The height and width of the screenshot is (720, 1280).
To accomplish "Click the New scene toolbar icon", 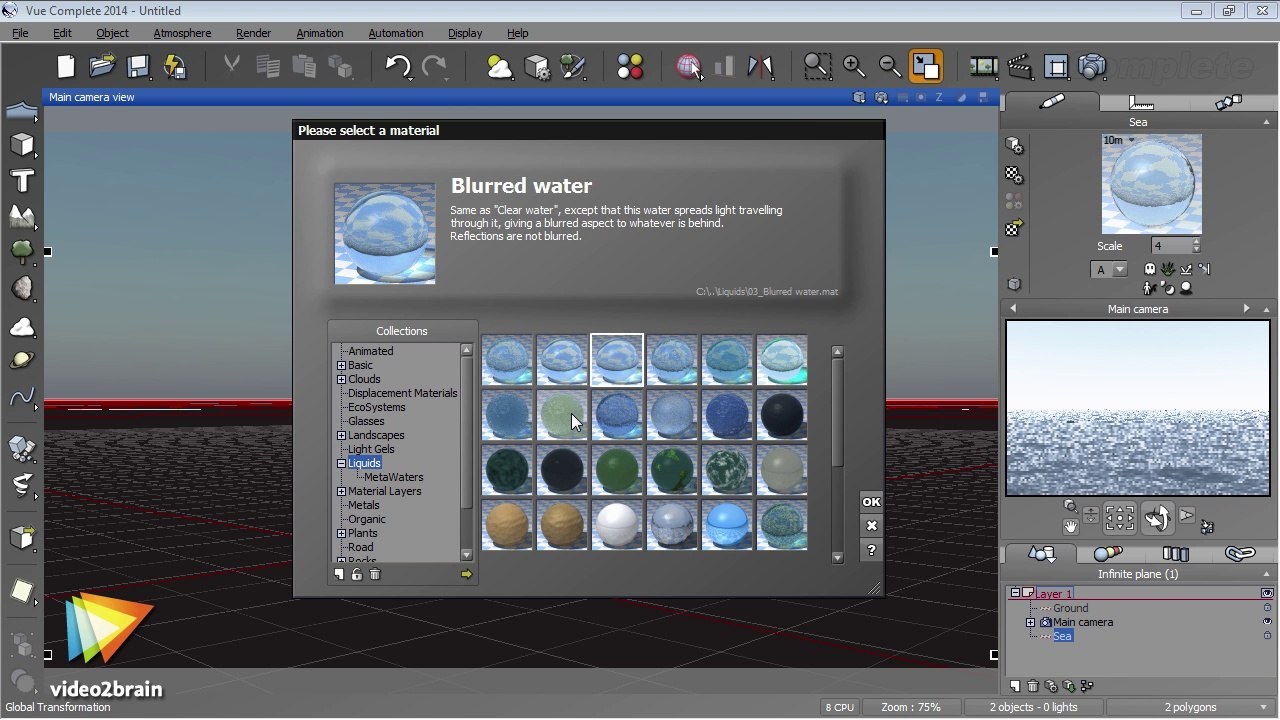I will click(66, 67).
